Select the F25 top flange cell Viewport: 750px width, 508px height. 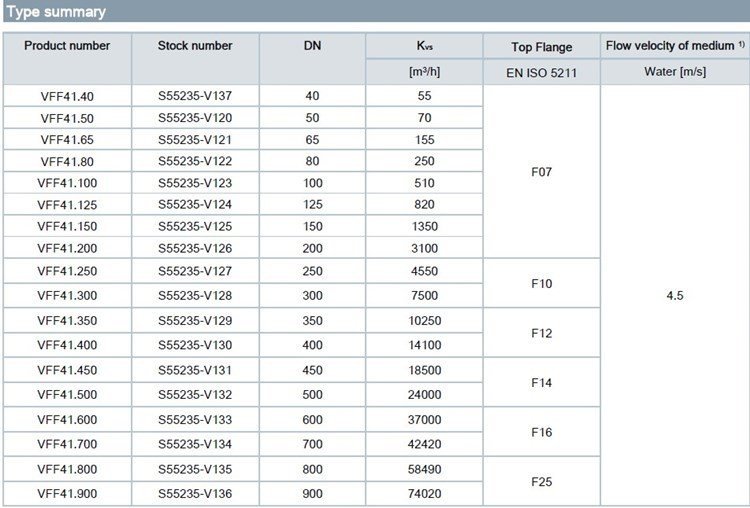point(541,482)
